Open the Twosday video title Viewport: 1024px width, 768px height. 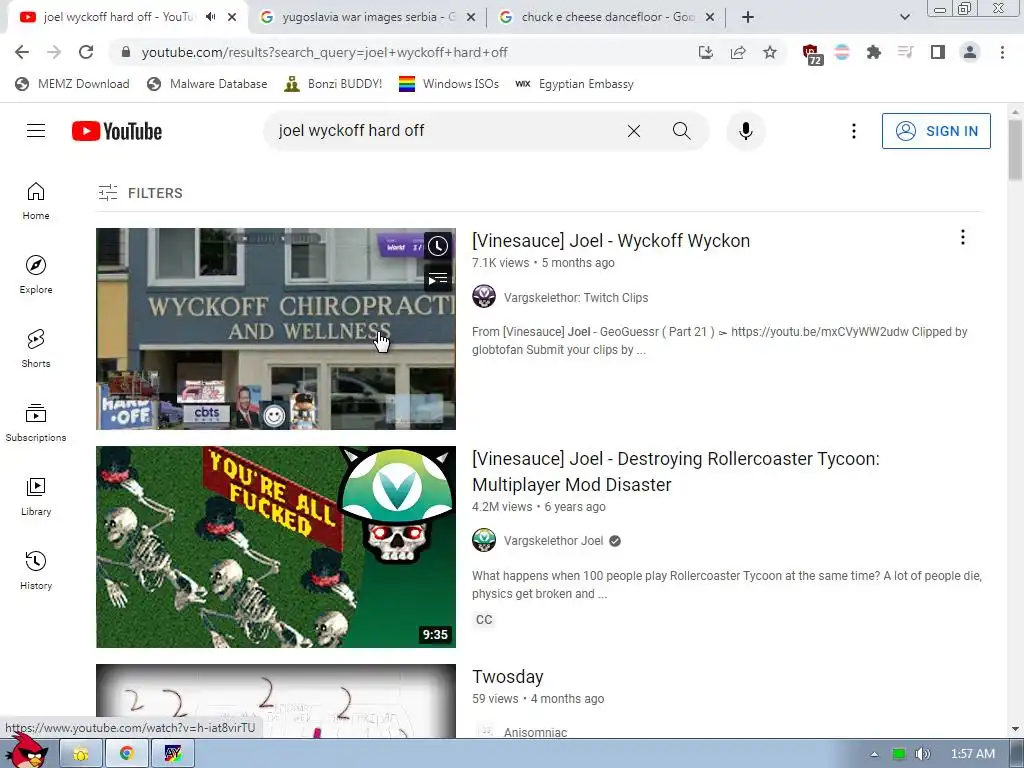(507, 677)
